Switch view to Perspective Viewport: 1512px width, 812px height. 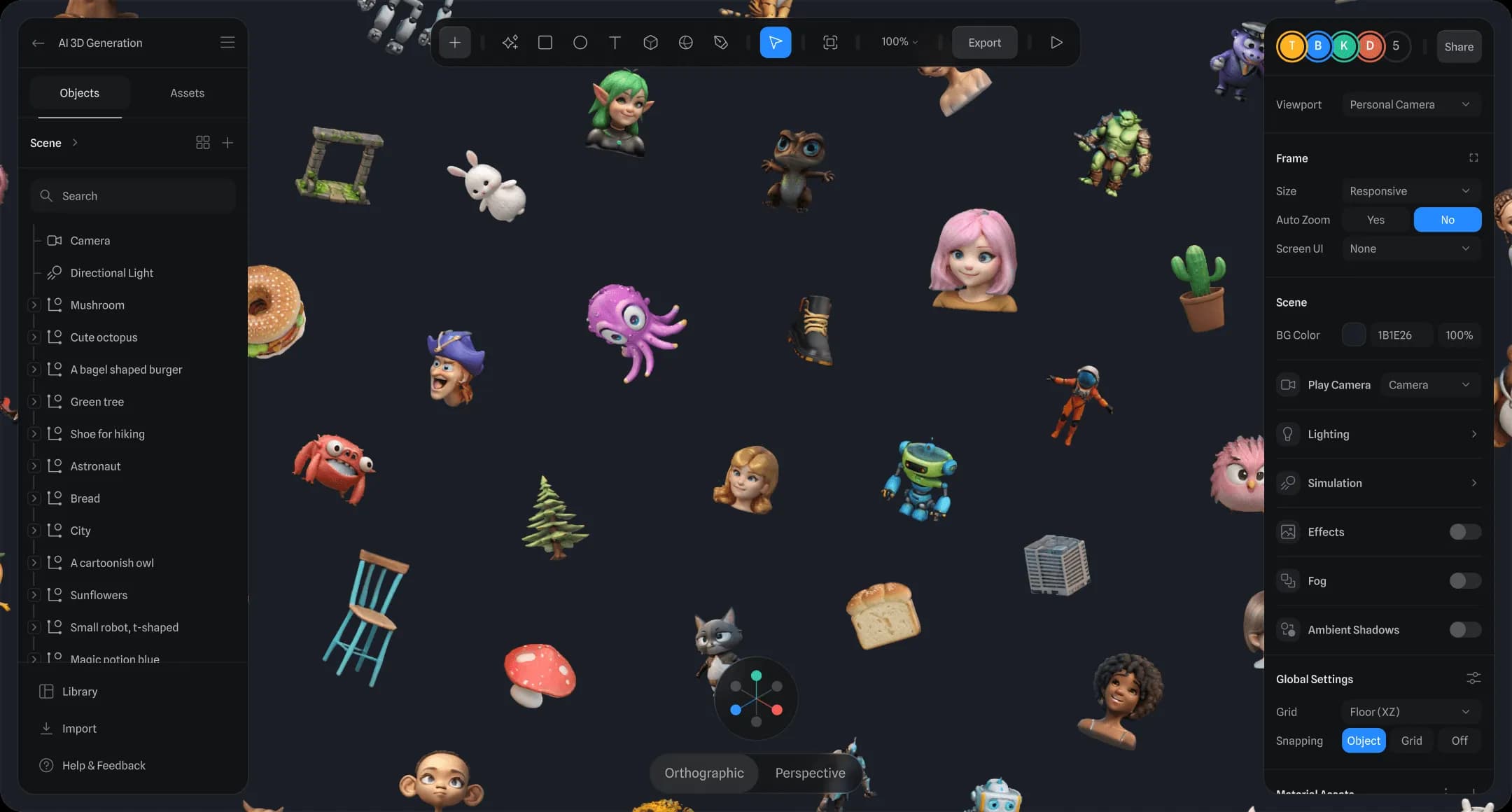[x=810, y=773]
